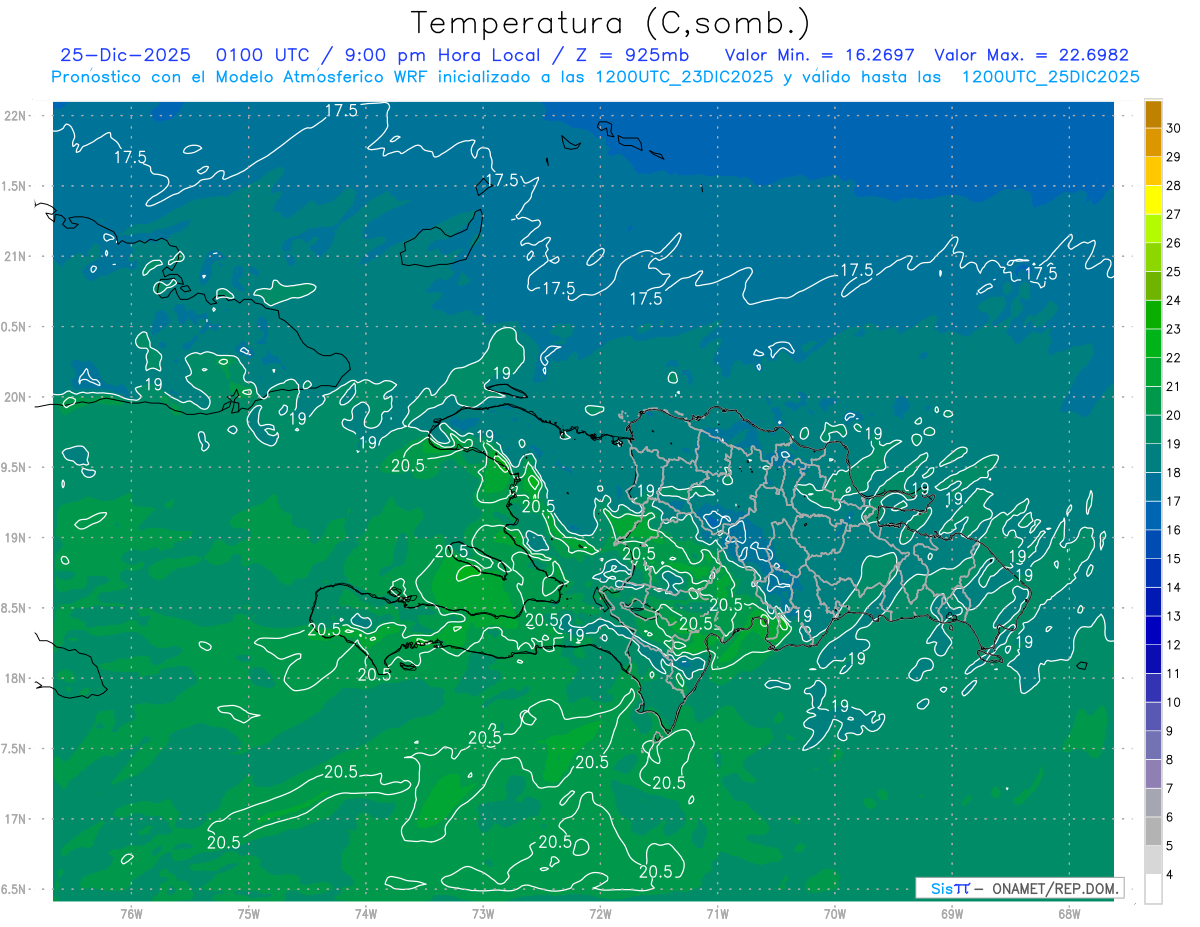Click the "69W" longitude axis label
1200x927 pixels.
tap(952, 914)
